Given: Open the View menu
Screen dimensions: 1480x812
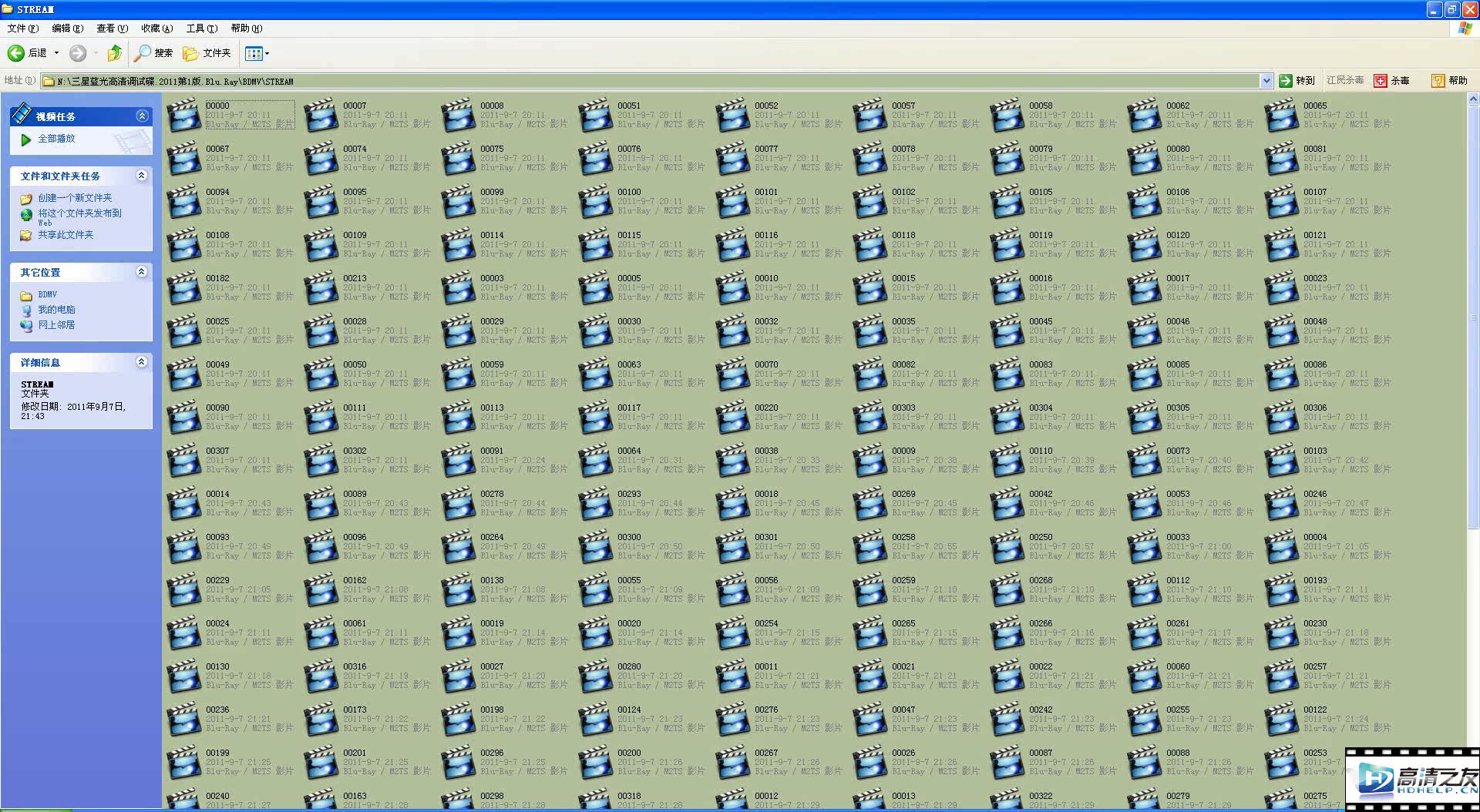Looking at the screenshot, I should (x=112, y=29).
